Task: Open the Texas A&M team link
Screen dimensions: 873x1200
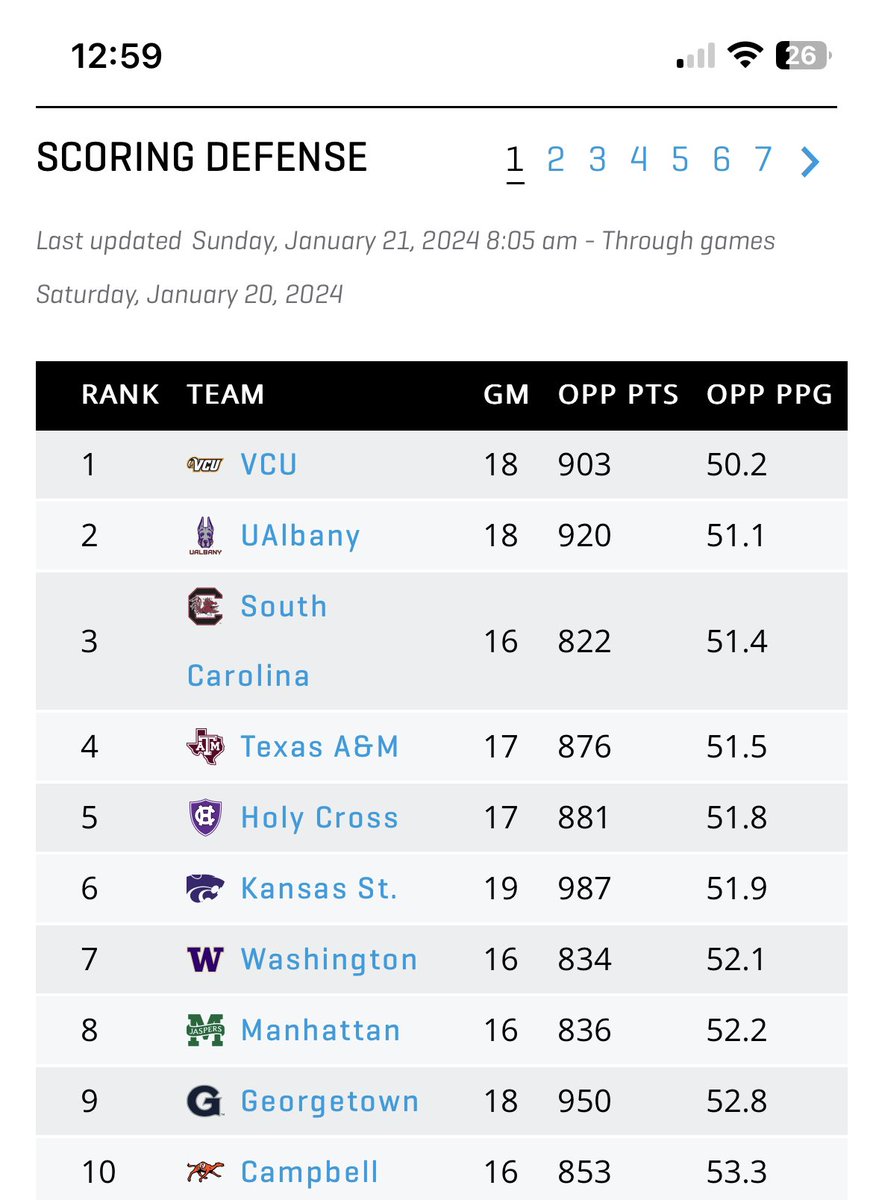Action: click(320, 747)
